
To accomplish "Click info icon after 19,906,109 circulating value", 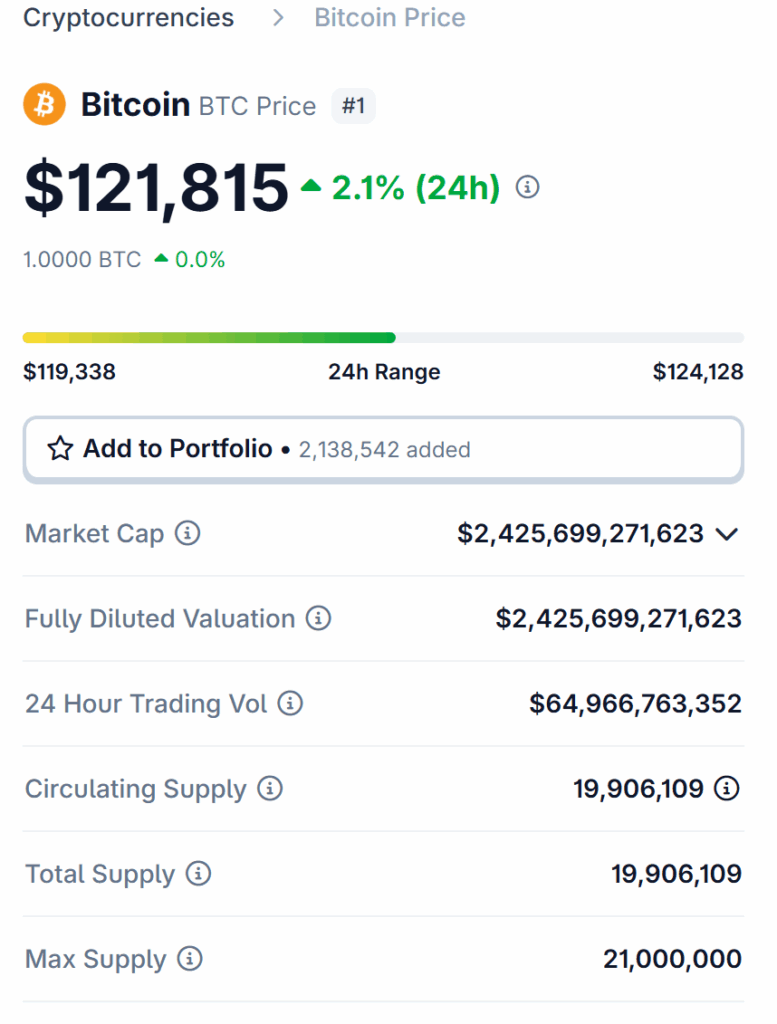I will point(727,789).
